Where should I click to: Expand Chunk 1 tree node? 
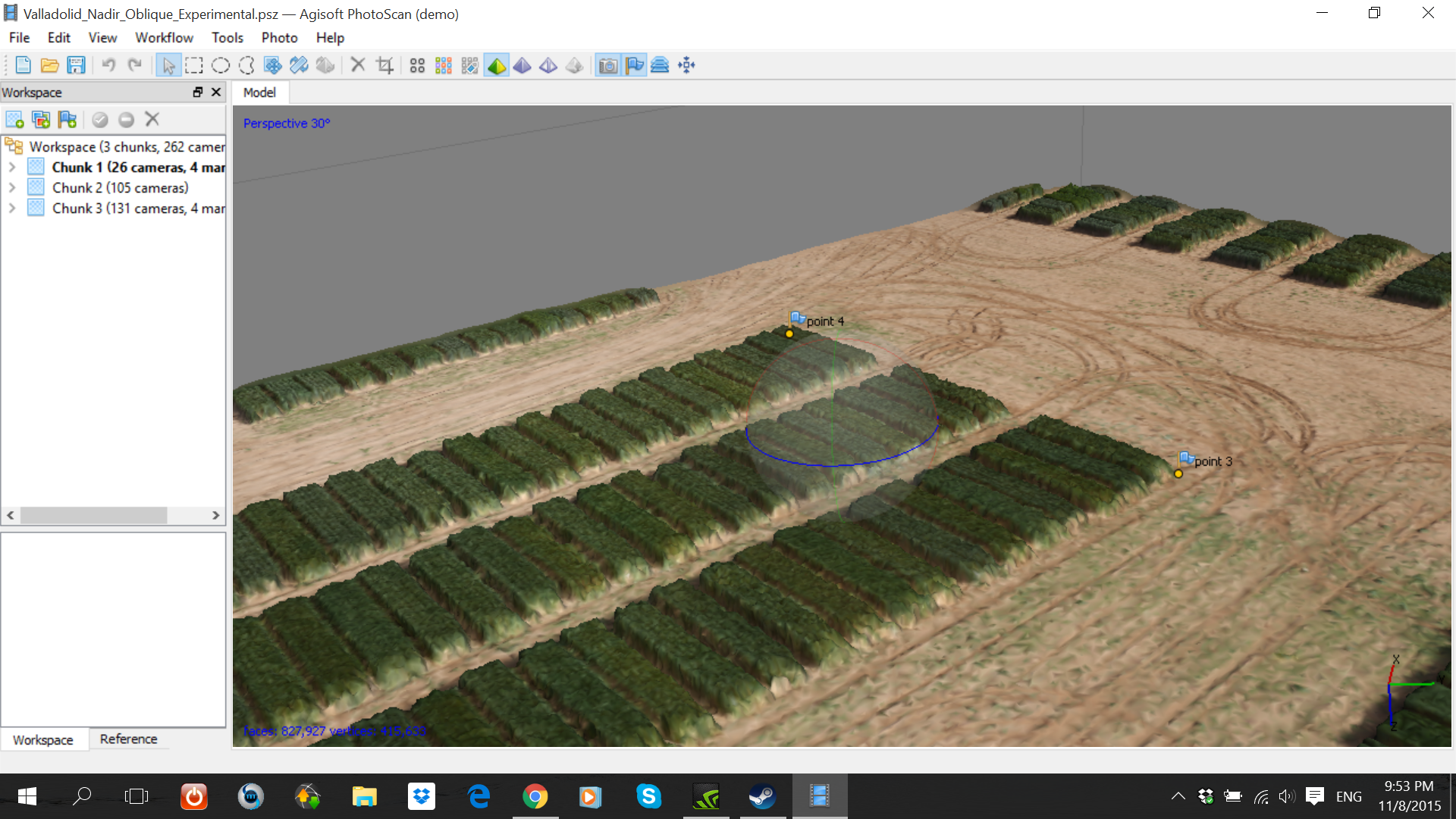coord(12,168)
